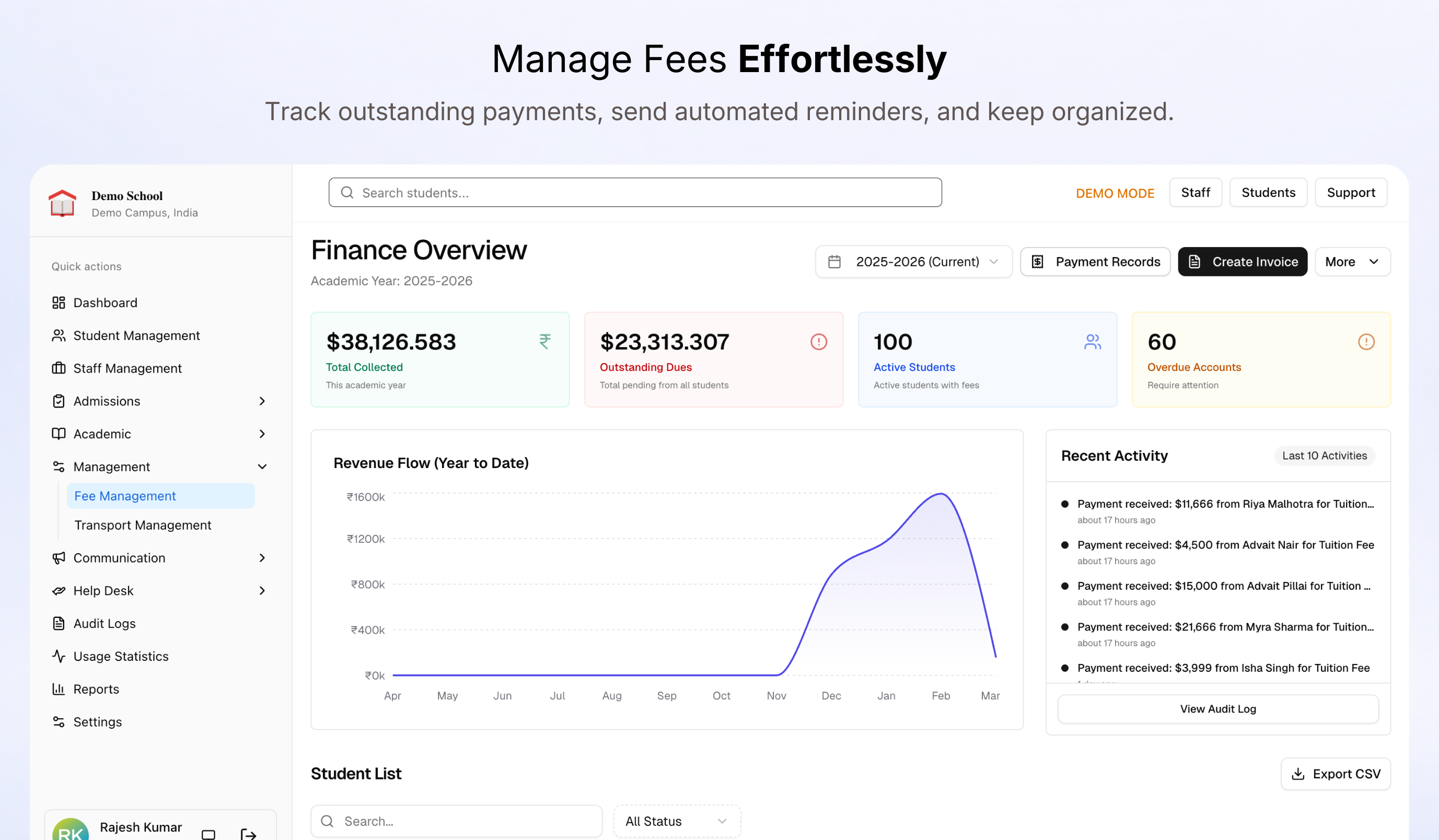Click the Export CSV button
Screen dimensions: 1439x840
(1335, 773)
